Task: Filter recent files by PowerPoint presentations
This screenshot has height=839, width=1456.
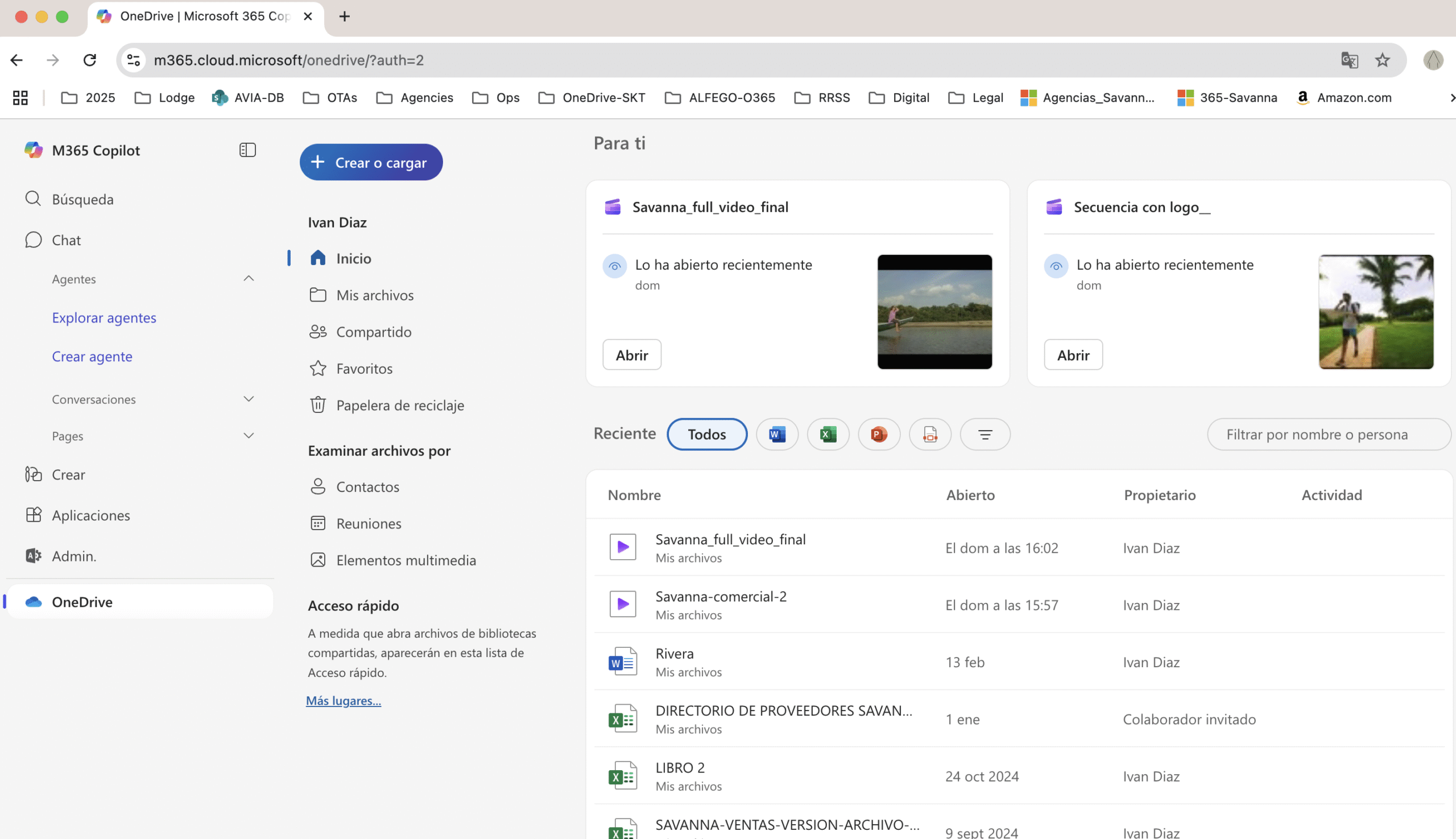Action: click(879, 434)
